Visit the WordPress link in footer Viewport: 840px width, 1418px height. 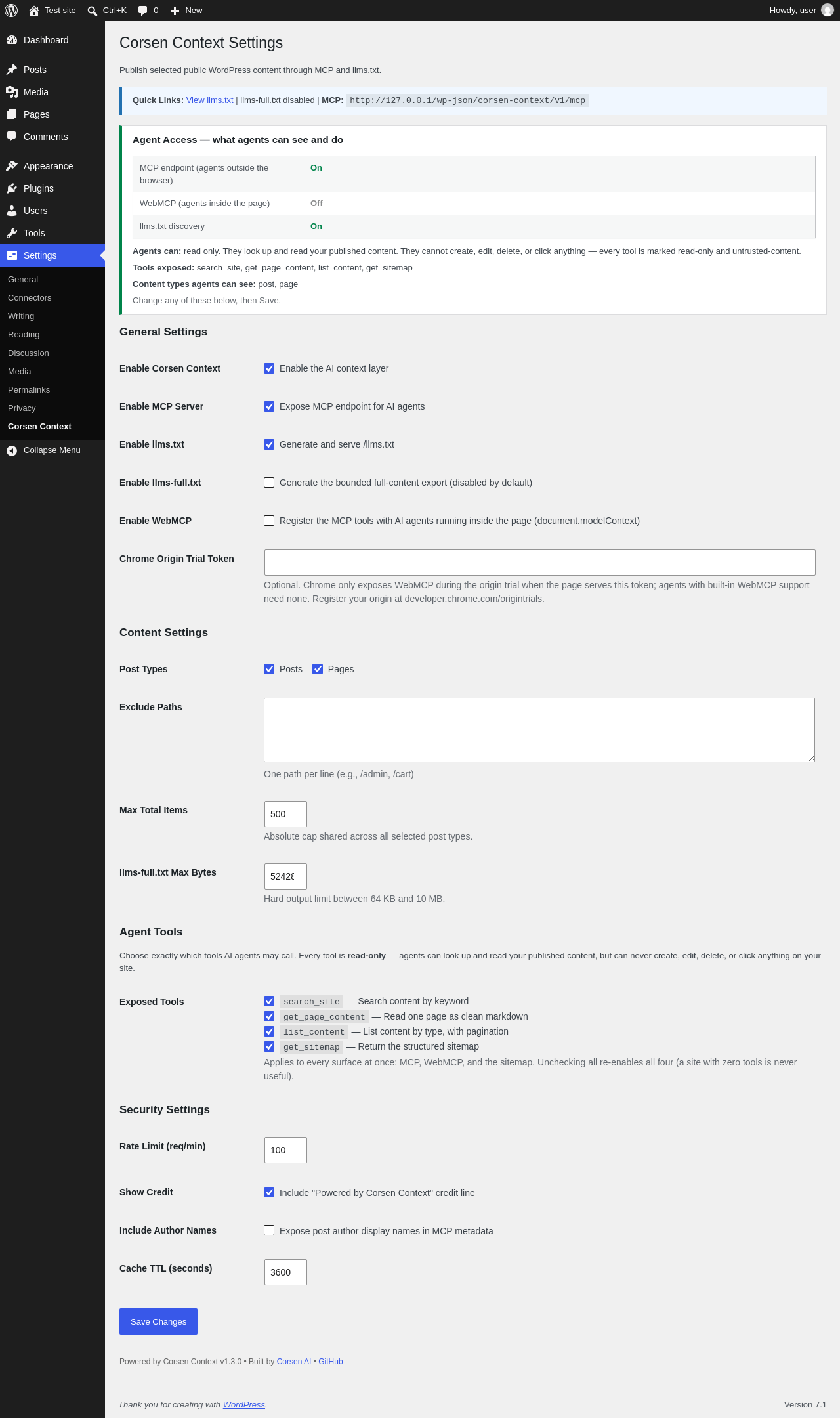tap(244, 1405)
